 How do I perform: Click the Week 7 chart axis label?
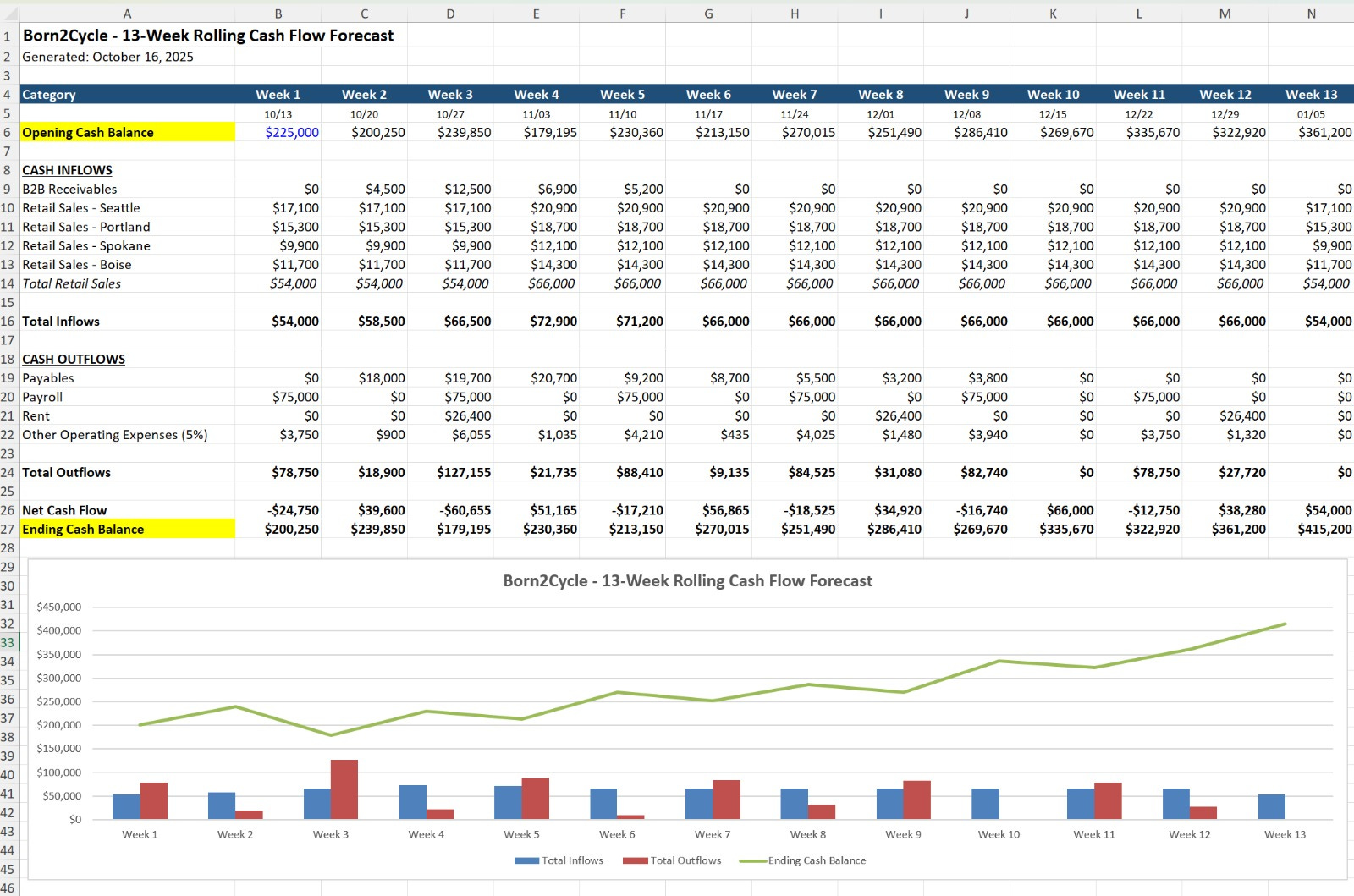[713, 834]
